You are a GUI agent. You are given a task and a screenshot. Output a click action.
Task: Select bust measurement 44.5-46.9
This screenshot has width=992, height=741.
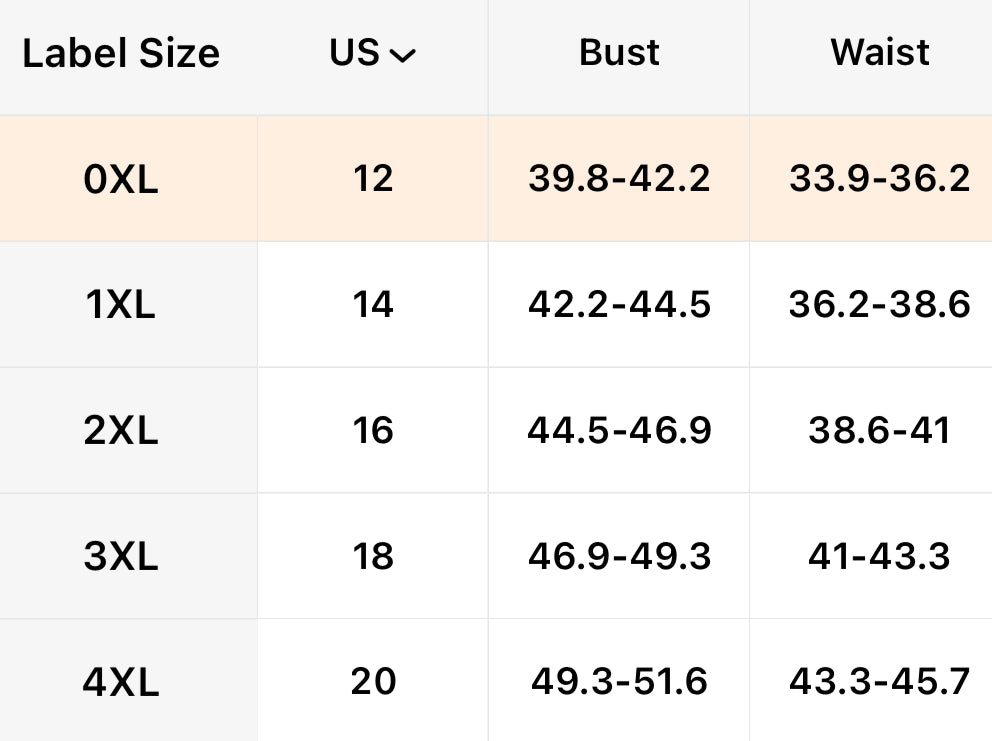click(x=619, y=431)
